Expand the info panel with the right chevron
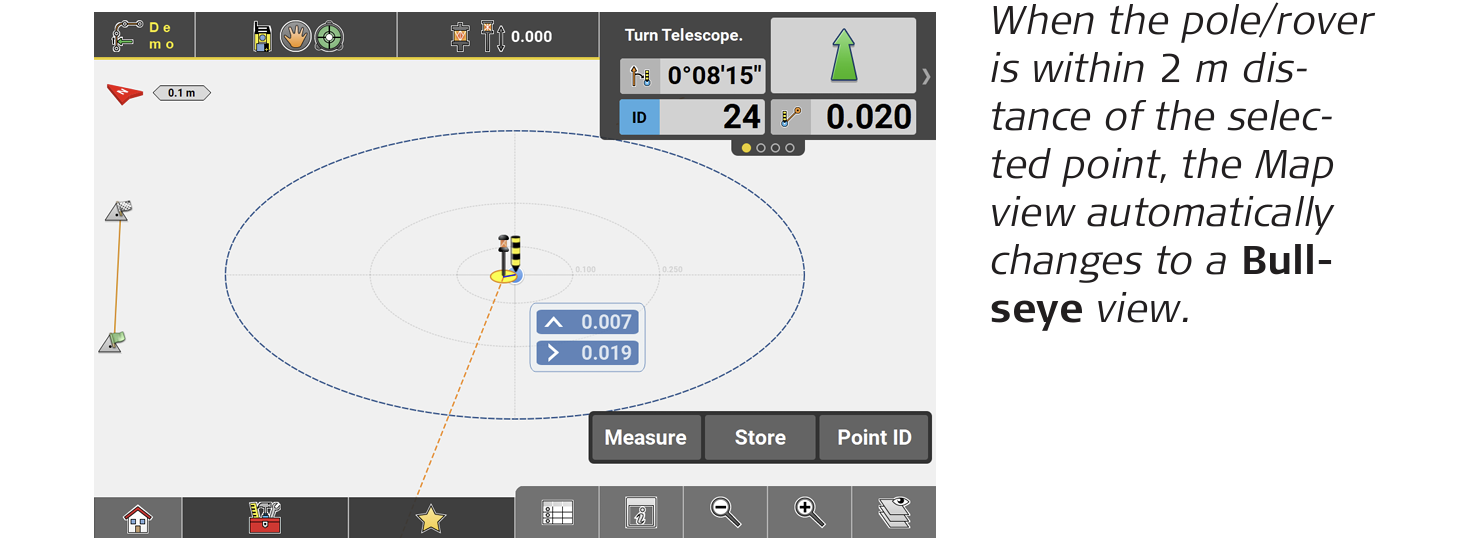The width and height of the screenshot is (1458, 548). (925, 76)
